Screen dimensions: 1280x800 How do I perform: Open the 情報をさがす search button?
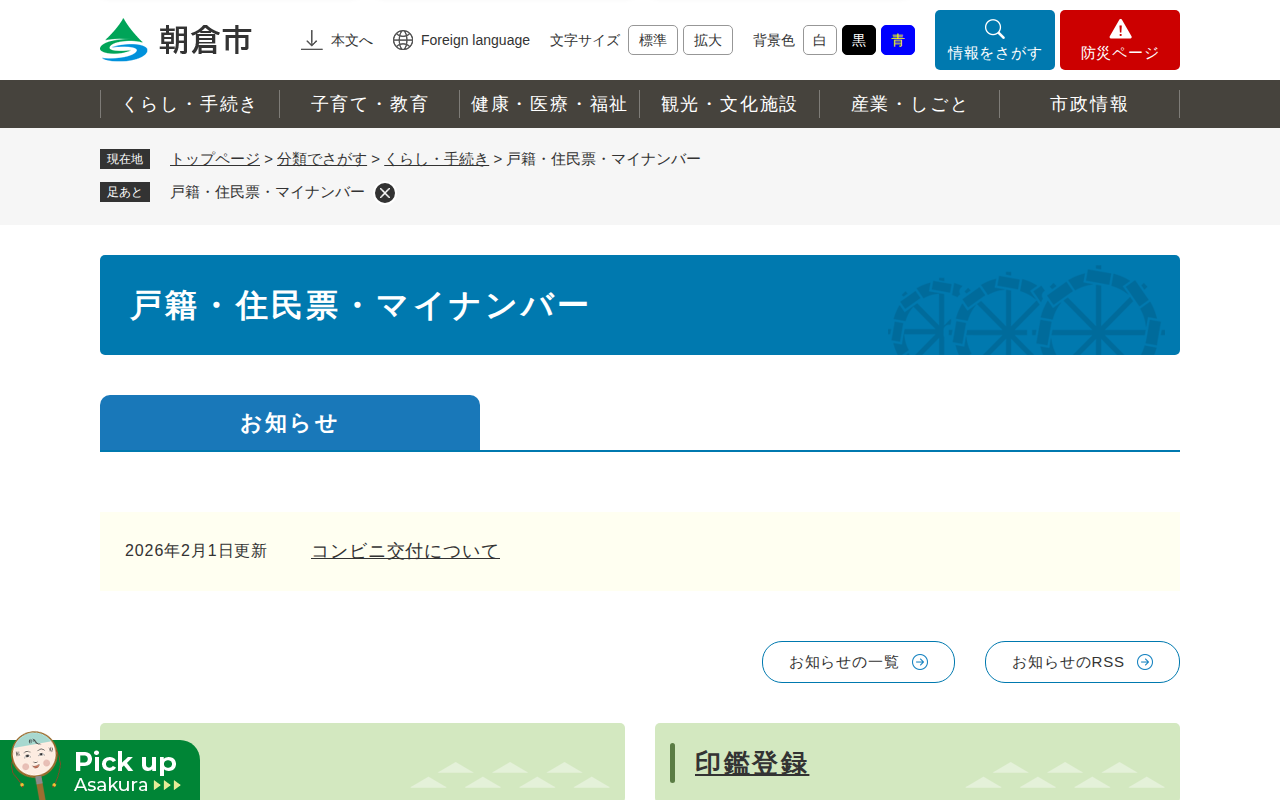(x=995, y=40)
